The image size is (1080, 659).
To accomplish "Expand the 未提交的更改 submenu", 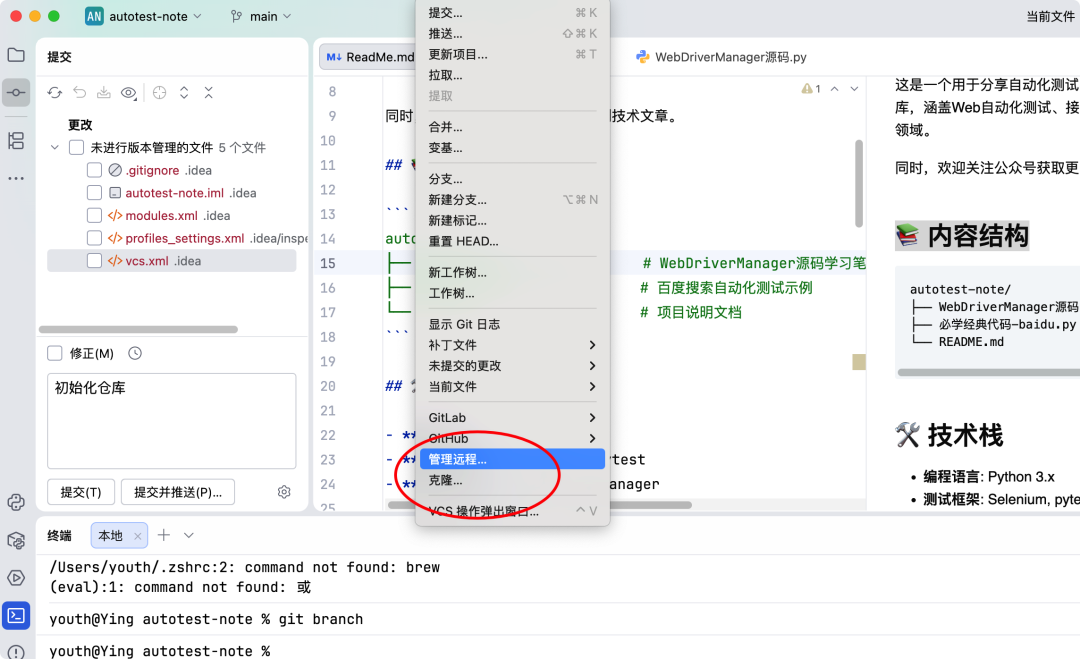I will tap(512, 366).
